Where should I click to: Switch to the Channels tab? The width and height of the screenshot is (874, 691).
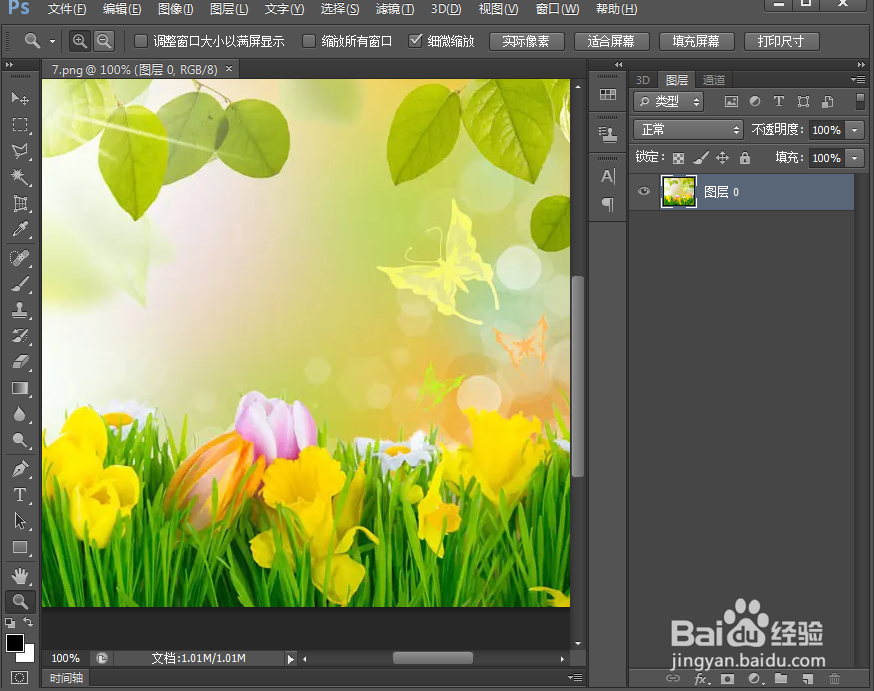[713, 80]
